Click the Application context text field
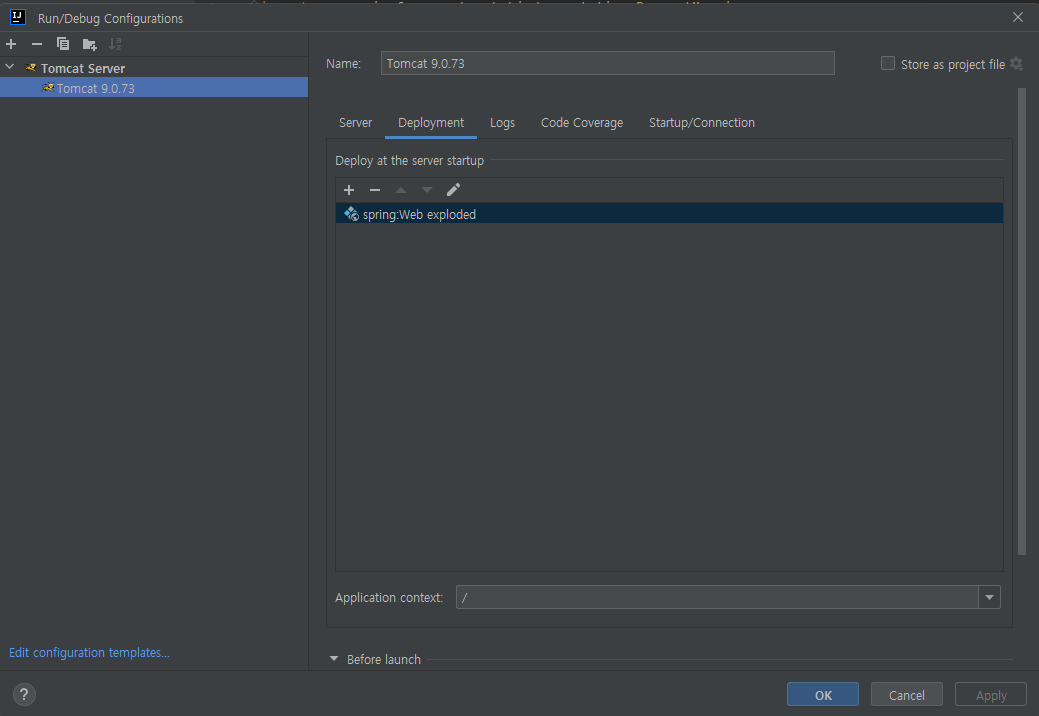Viewport: 1039px width, 716px height. (717, 597)
